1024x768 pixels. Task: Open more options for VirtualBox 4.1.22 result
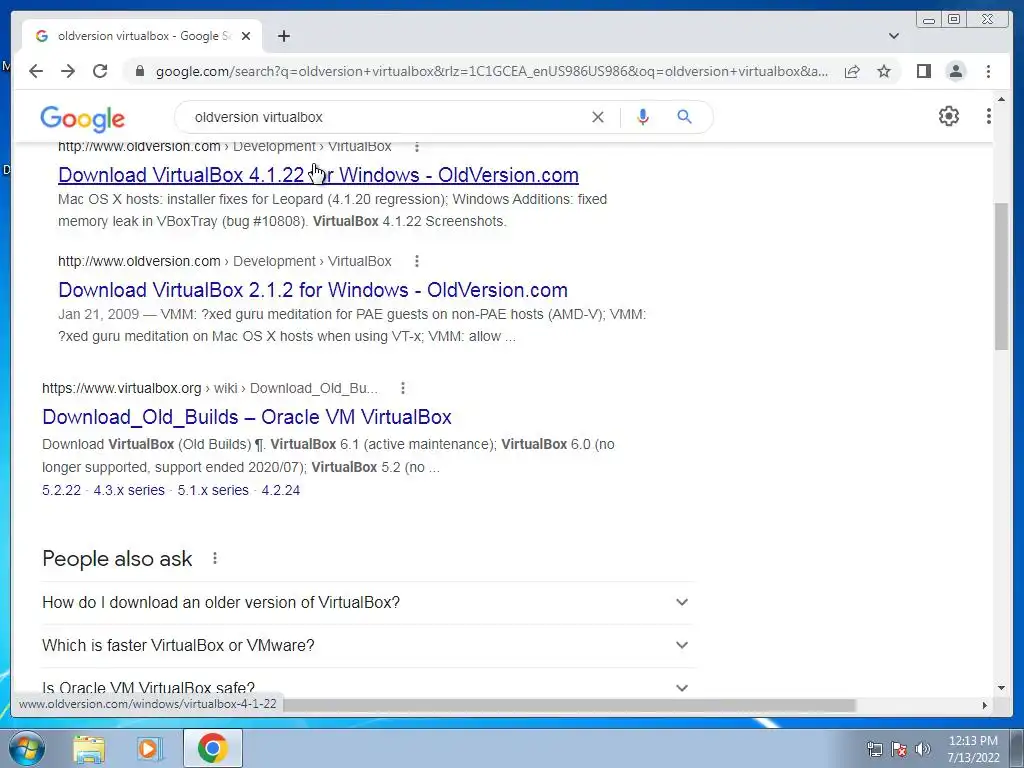(x=417, y=146)
